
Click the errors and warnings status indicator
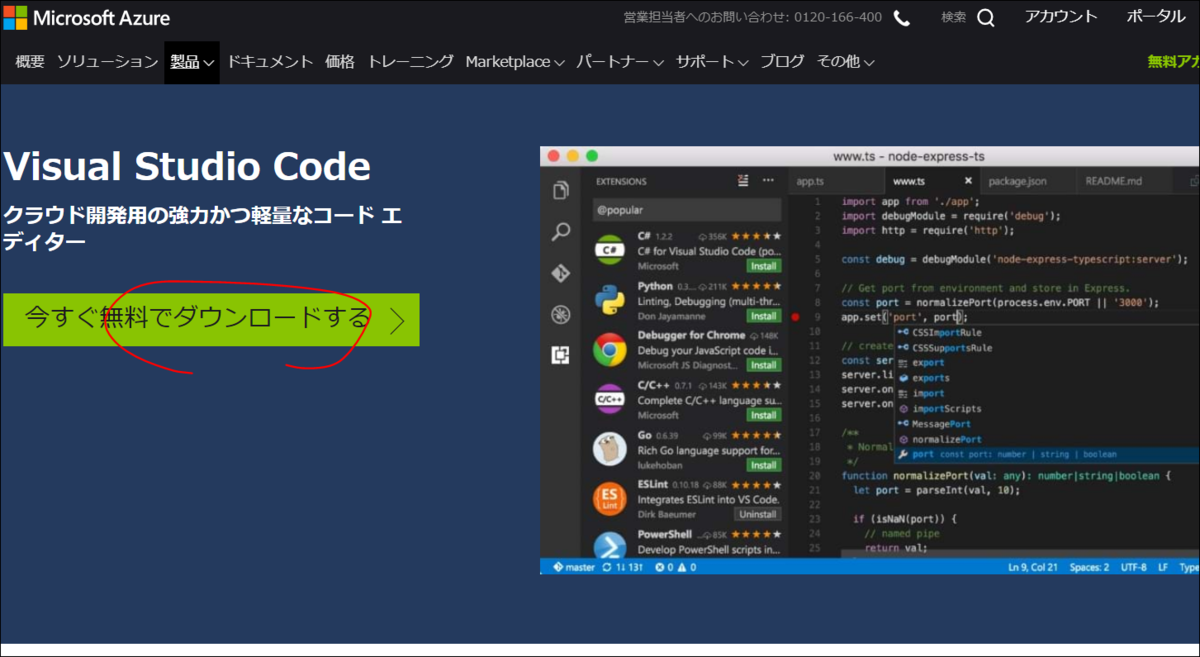(675, 567)
